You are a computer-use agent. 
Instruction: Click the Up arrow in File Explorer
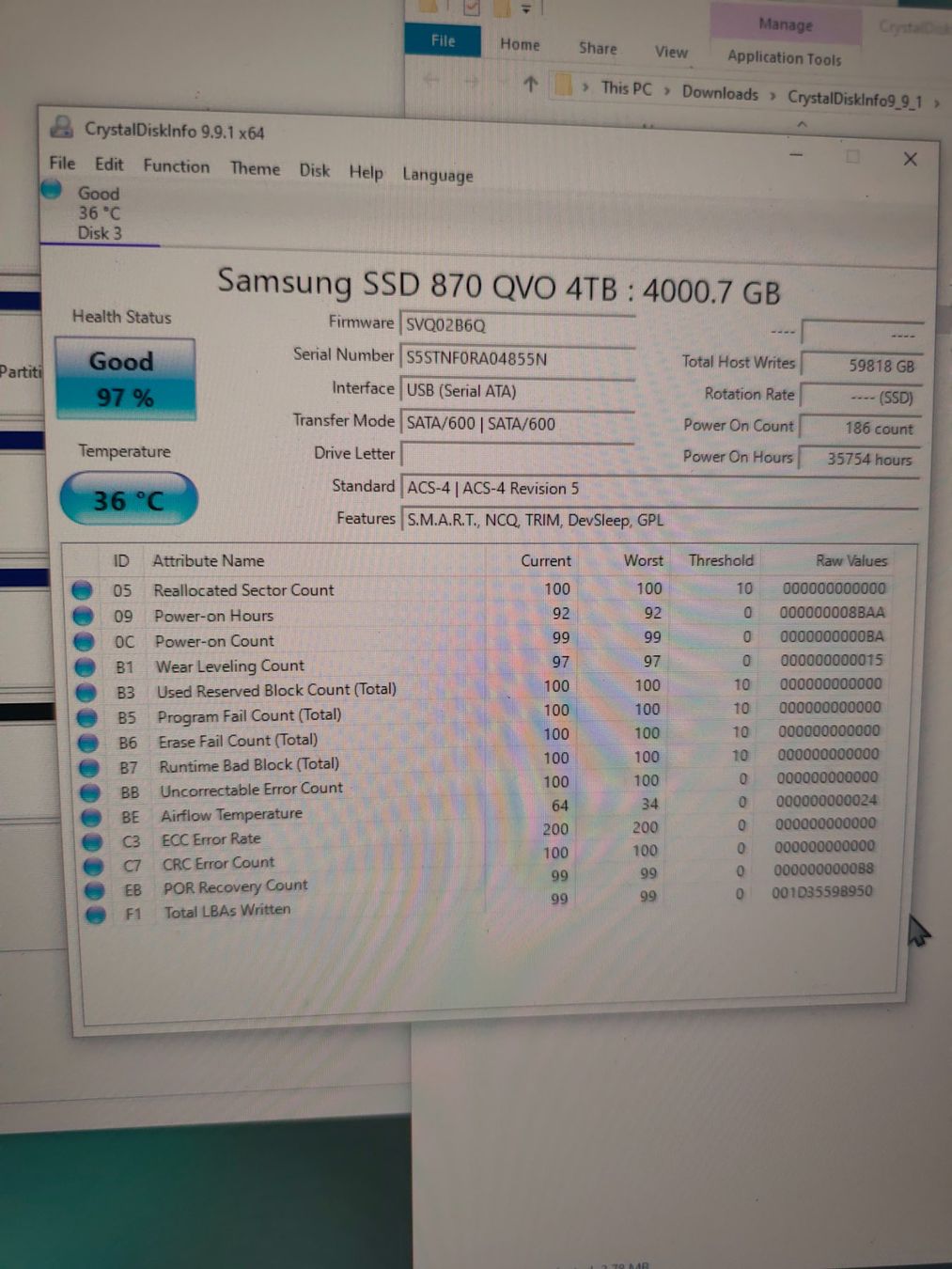(x=530, y=84)
